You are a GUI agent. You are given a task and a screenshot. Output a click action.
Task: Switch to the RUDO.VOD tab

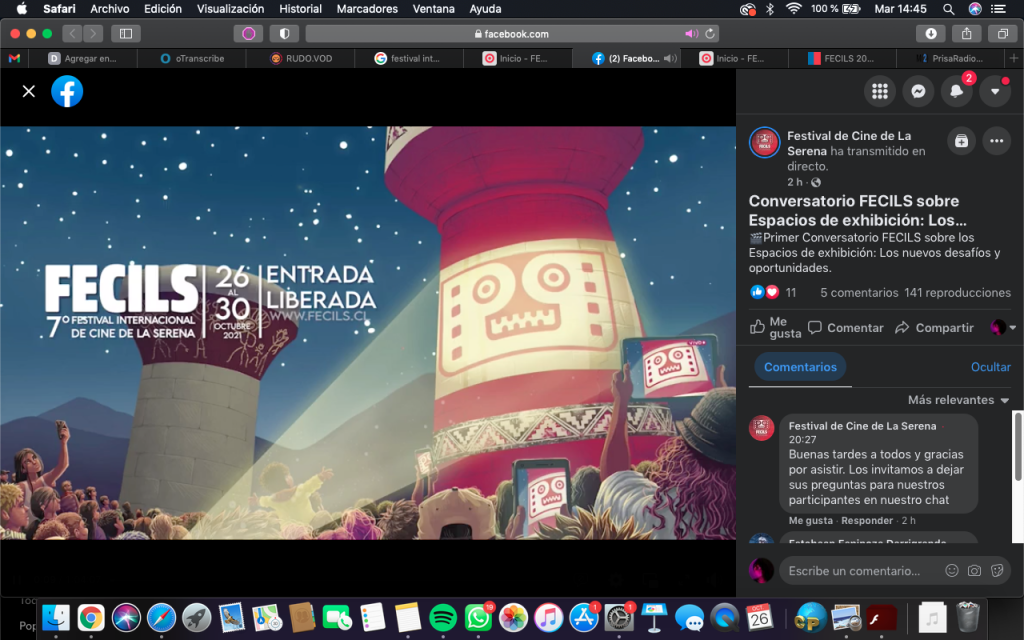[300, 58]
